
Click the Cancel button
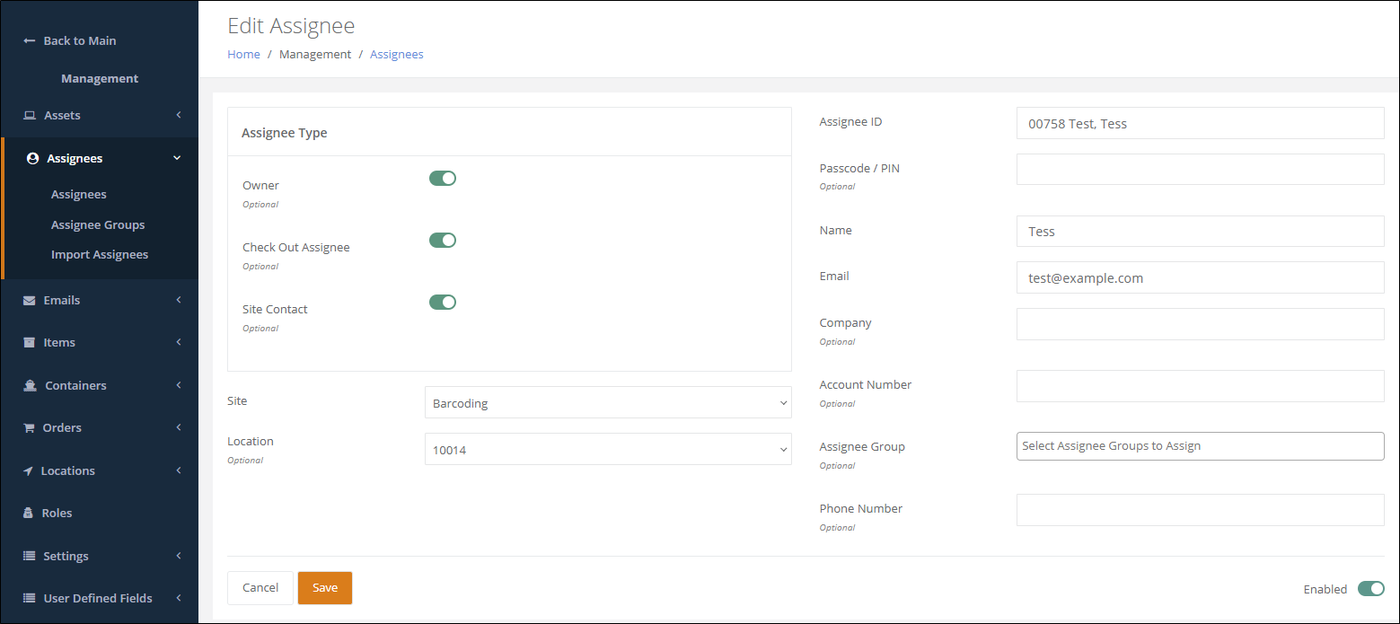[x=260, y=588]
